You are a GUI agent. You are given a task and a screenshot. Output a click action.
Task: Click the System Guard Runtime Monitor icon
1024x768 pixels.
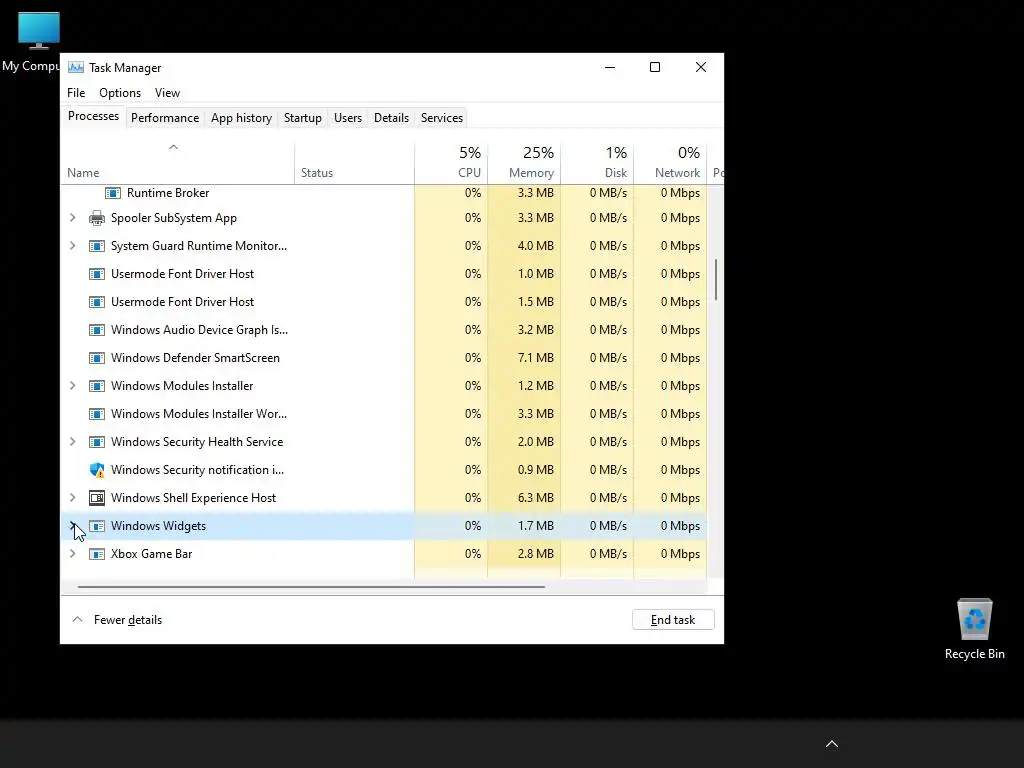click(x=97, y=246)
